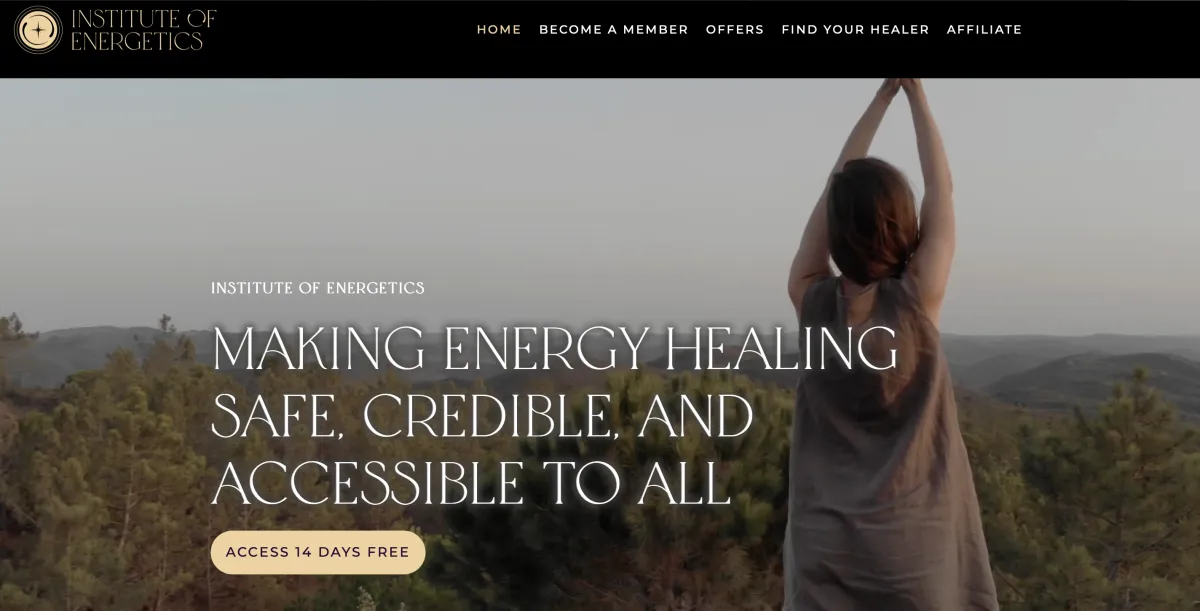
Task: Go to the Home menu item
Action: click(x=499, y=29)
